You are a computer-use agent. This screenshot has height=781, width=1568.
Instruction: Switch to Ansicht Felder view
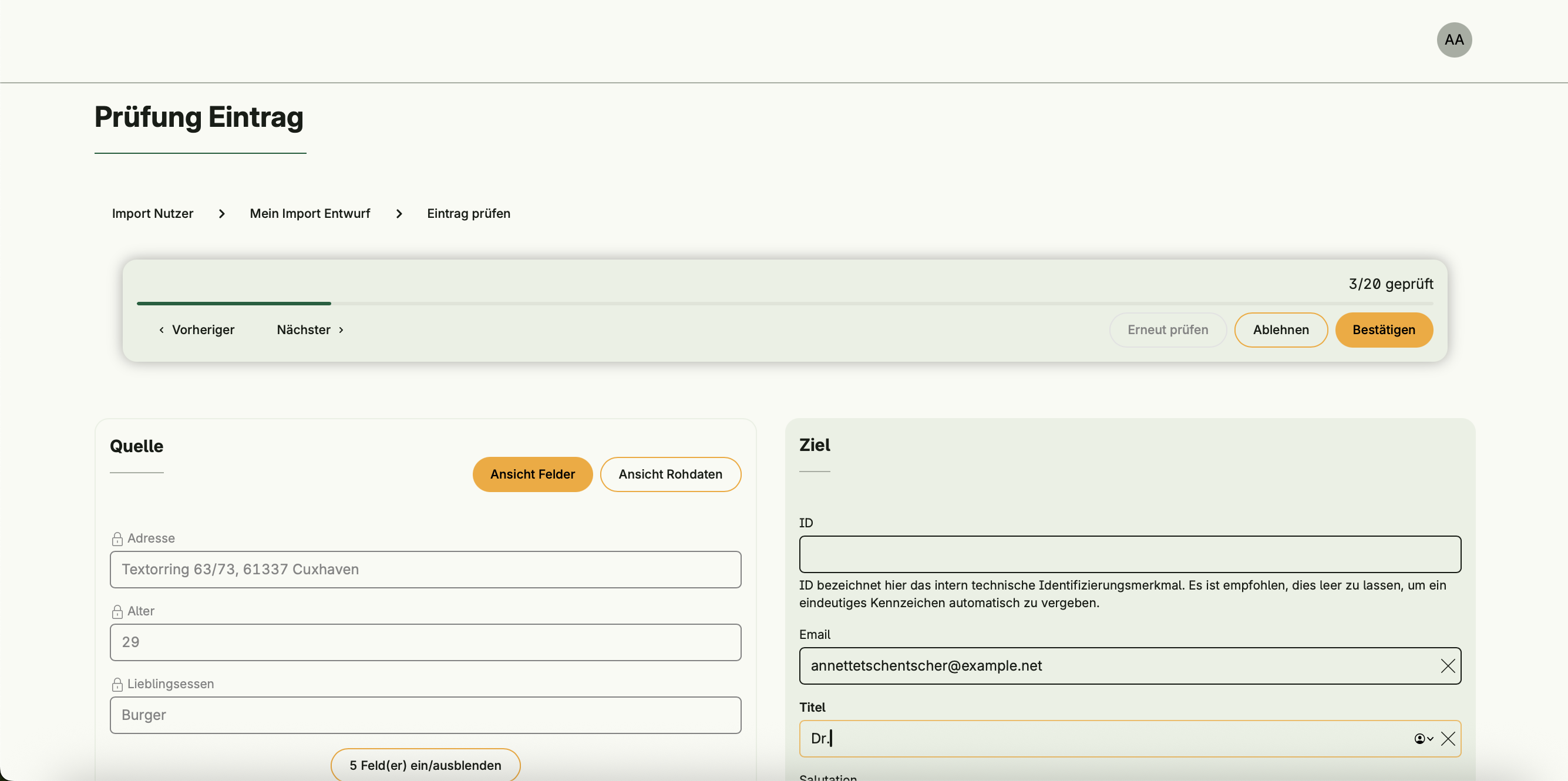tap(532, 474)
